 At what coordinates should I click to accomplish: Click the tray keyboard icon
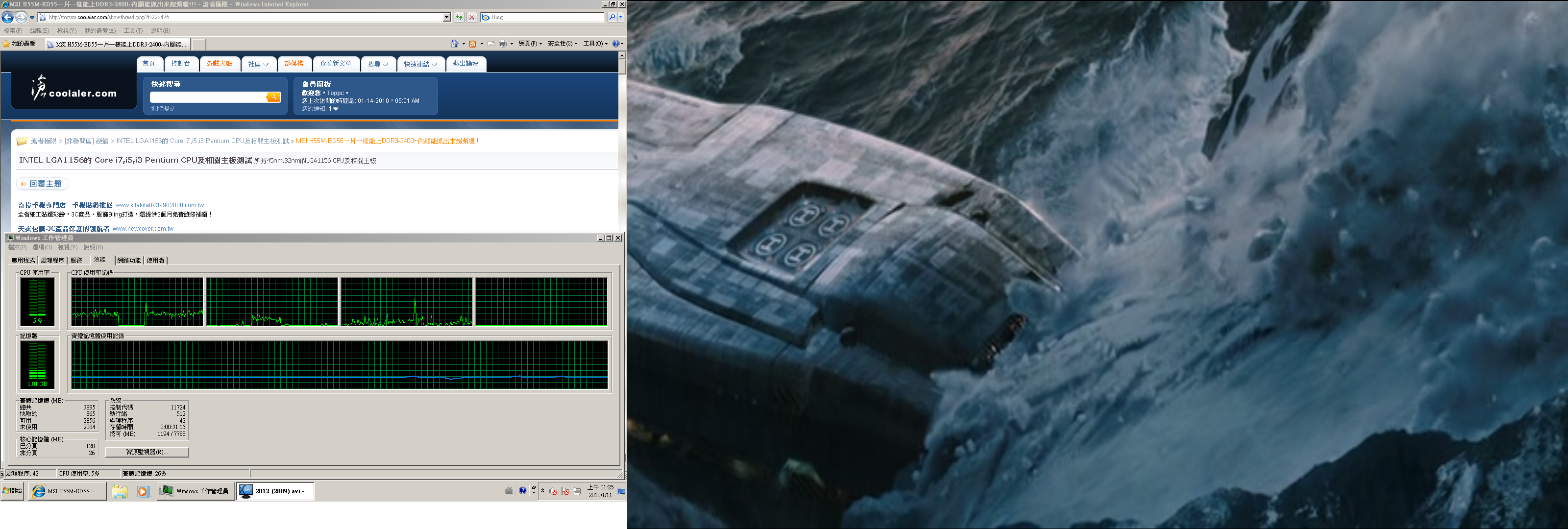(x=510, y=491)
